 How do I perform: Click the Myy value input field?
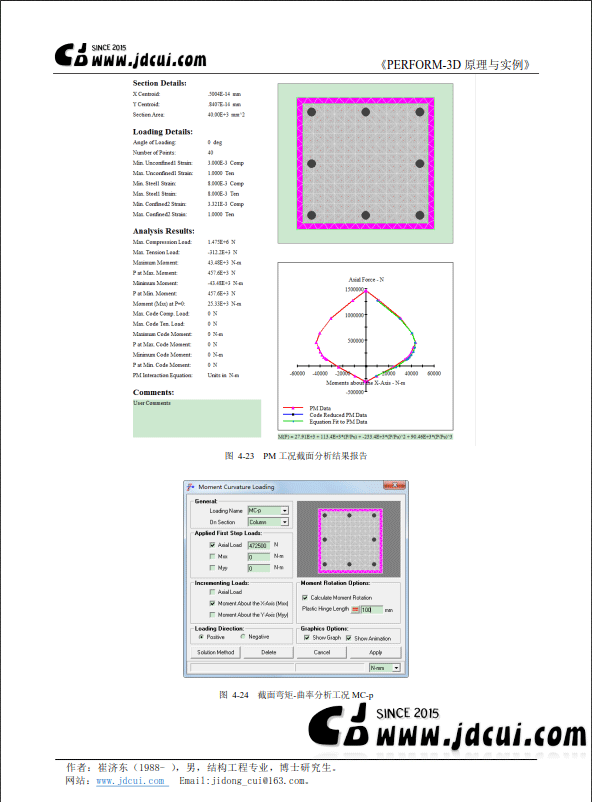[x=259, y=568]
